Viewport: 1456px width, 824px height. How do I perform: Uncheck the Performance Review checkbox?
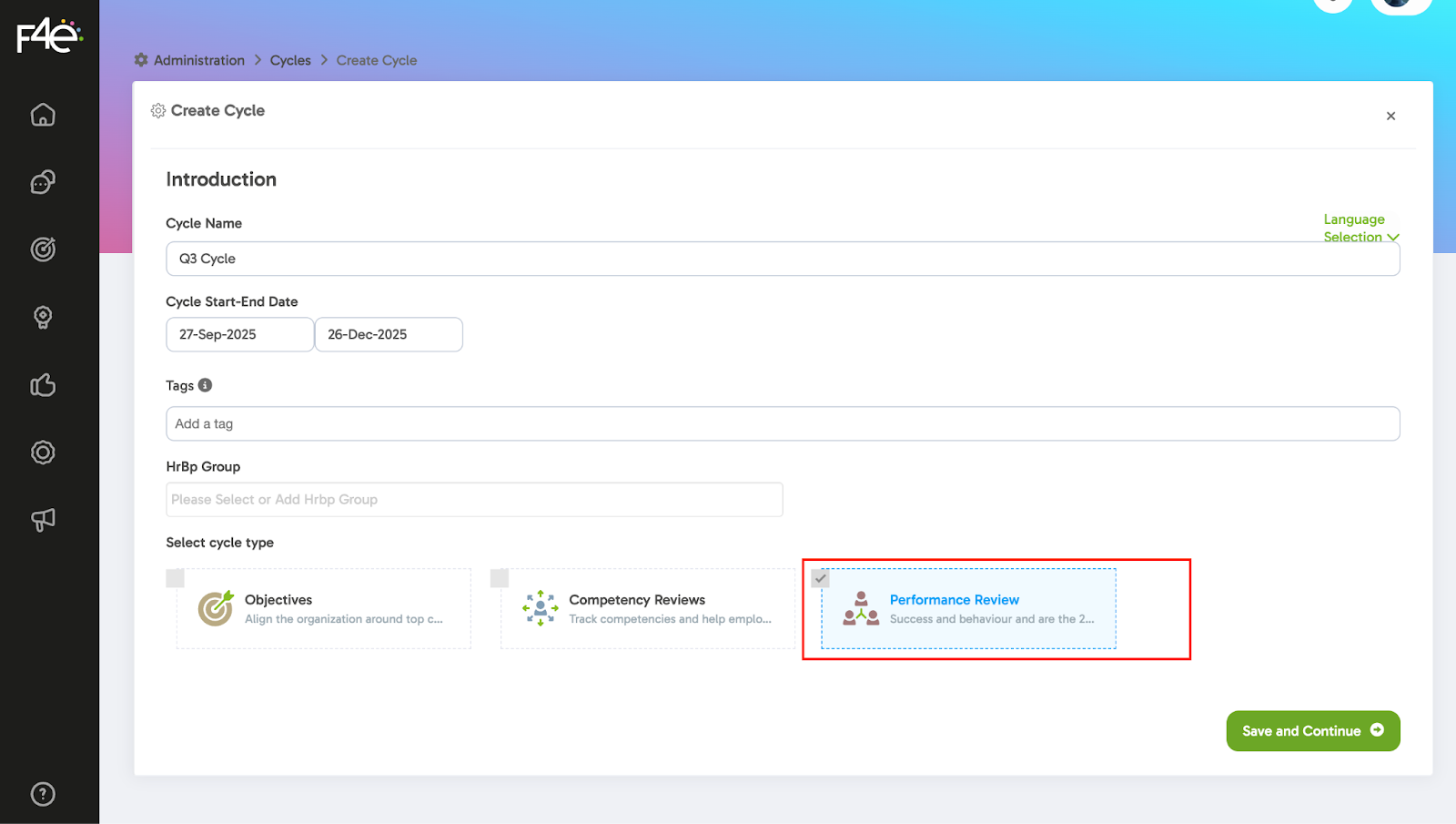click(x=821, y=578)
